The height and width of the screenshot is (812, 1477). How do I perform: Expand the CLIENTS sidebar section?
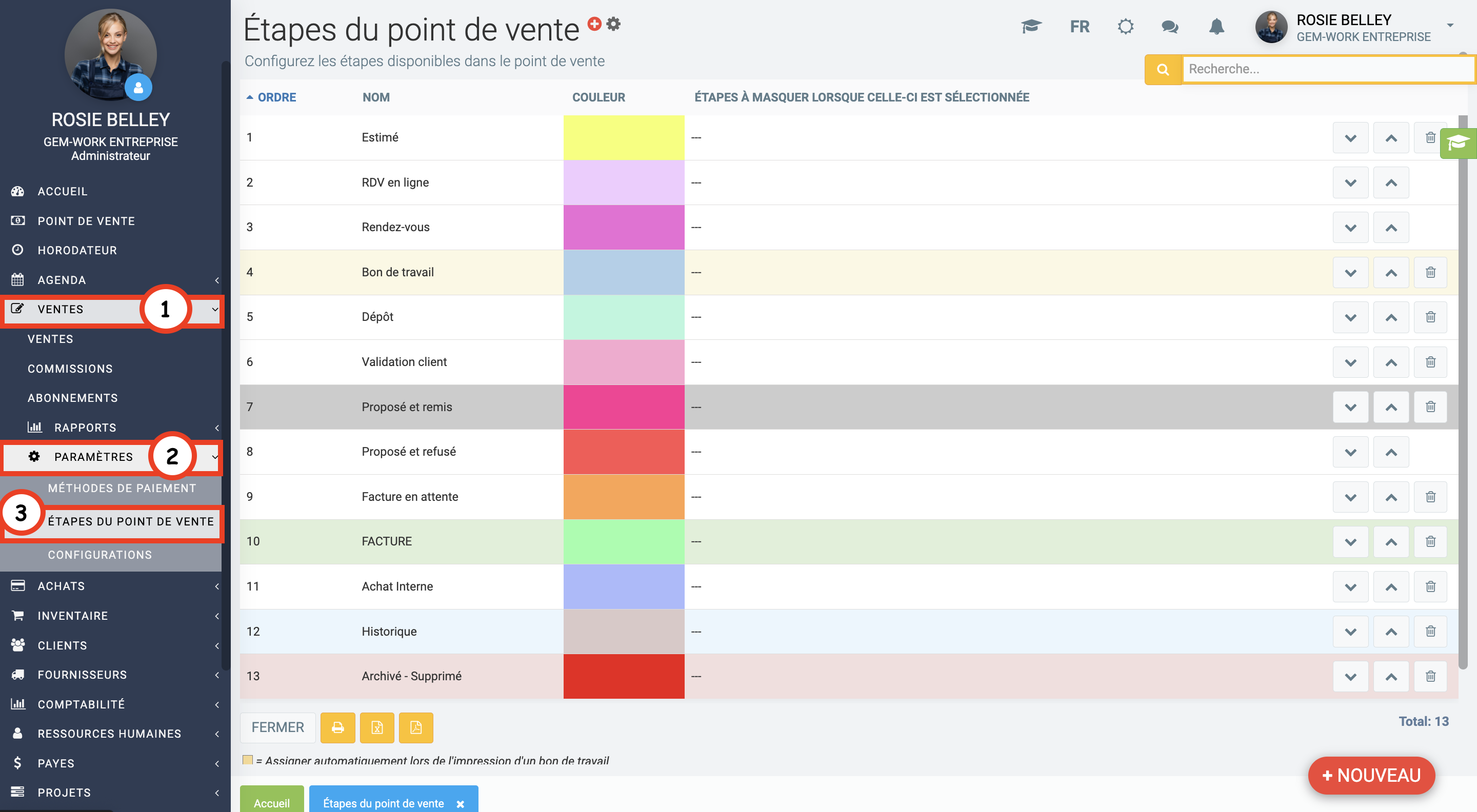coord(62,645)
